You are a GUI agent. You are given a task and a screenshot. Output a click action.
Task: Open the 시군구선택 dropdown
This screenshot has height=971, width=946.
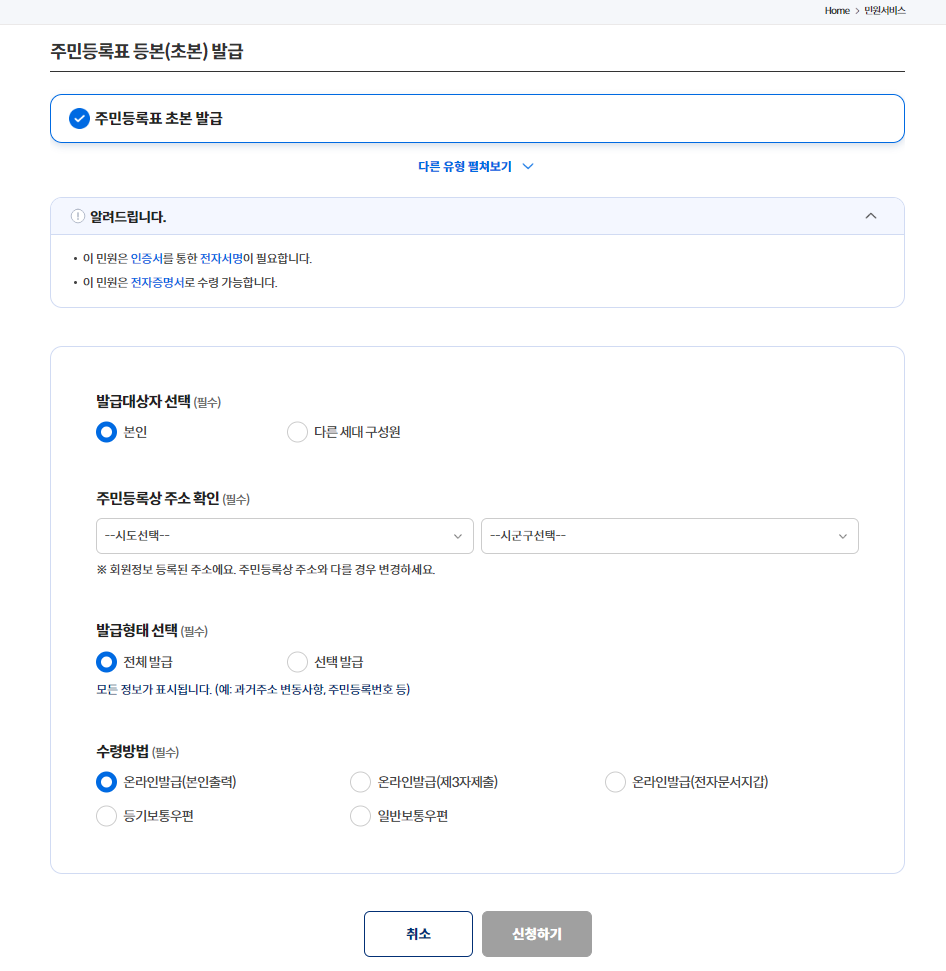coord(669,536)
